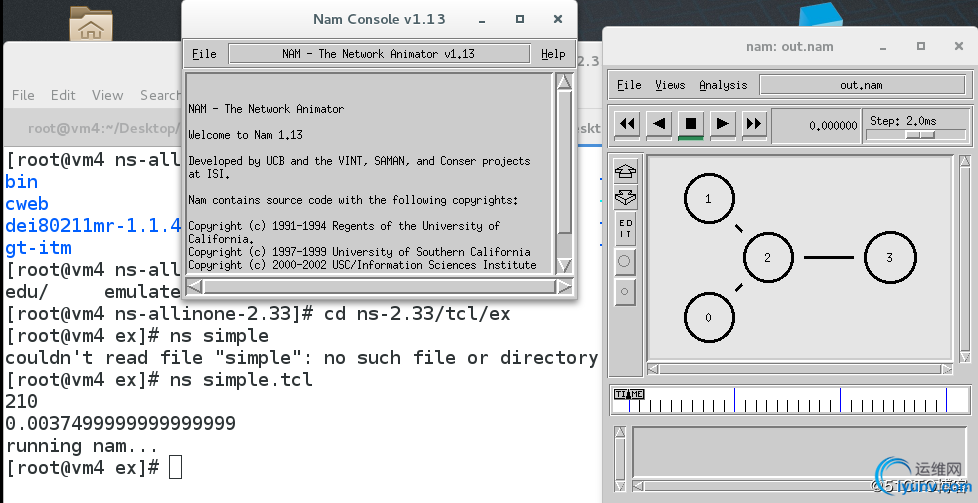Click 'cweb' directory in terminal
This screenshot has height=503, width=978.
pos(27,204)
